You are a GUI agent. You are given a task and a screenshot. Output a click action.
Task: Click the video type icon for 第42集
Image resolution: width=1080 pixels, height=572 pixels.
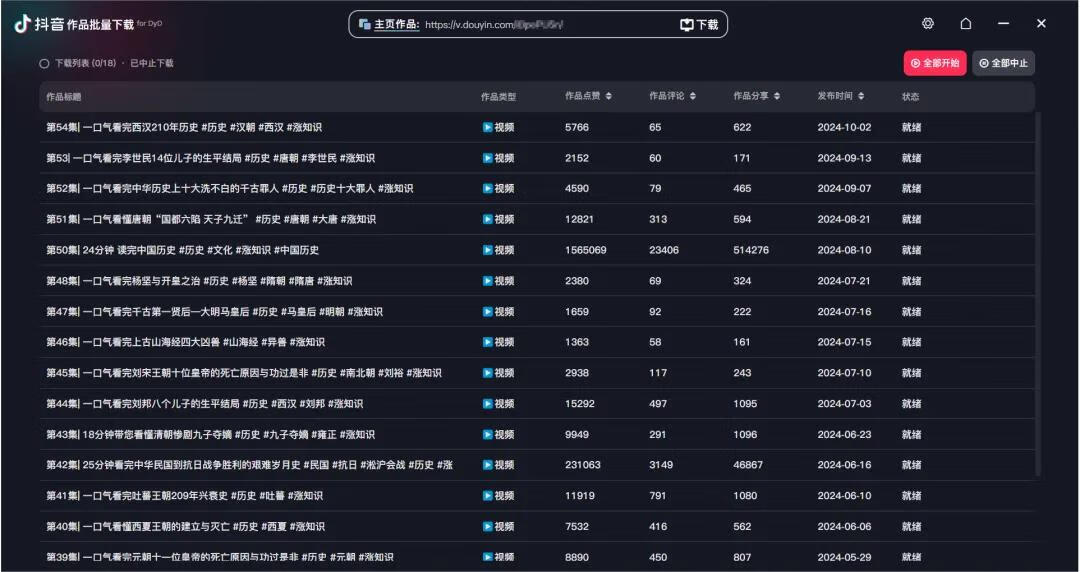tap(488, 465)
